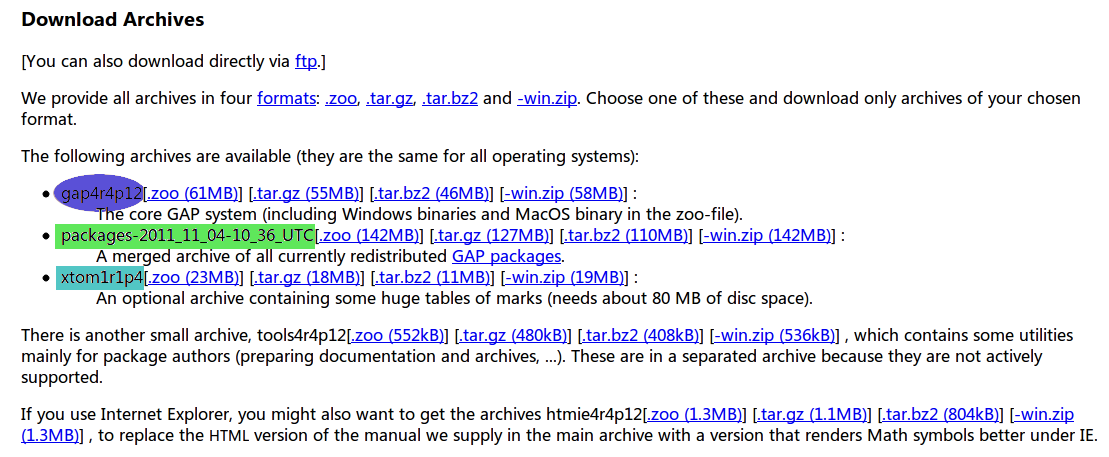Screen dimensions: 1109x457
Task: Open the -win.zip format description link
Action: click(x=548, y=98)
